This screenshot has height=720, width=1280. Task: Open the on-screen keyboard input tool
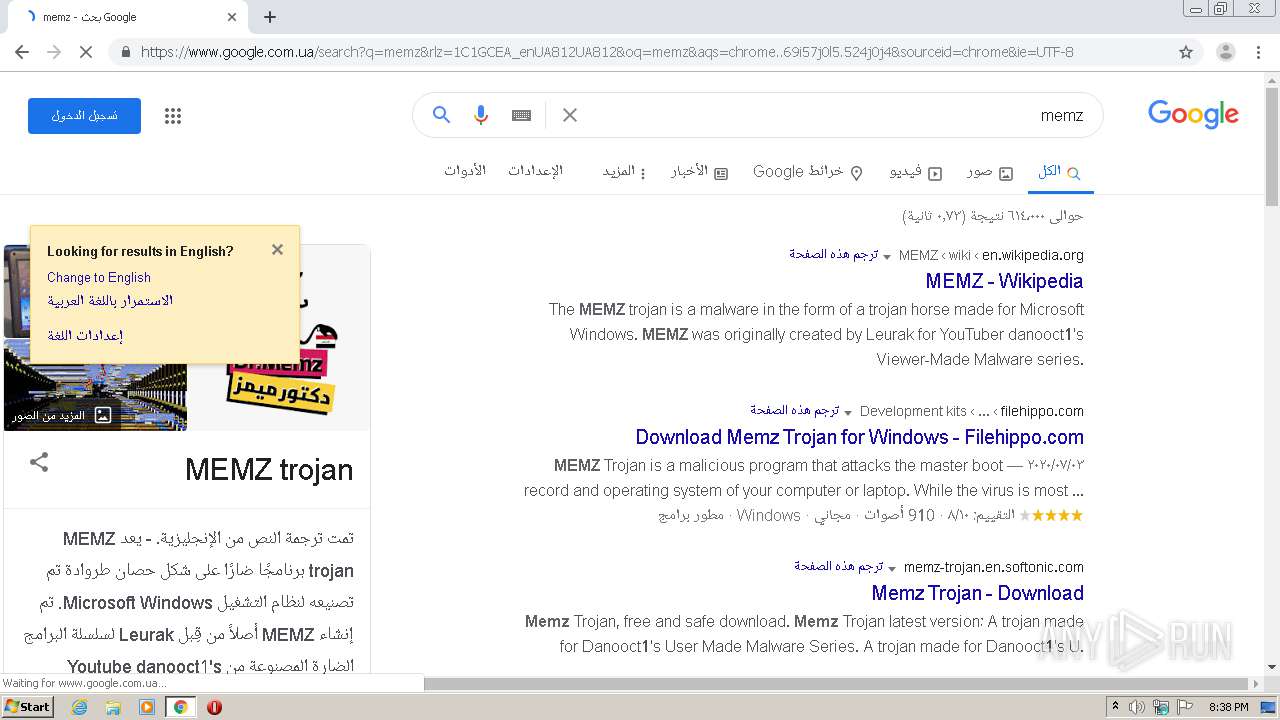(x=521, y=115)
